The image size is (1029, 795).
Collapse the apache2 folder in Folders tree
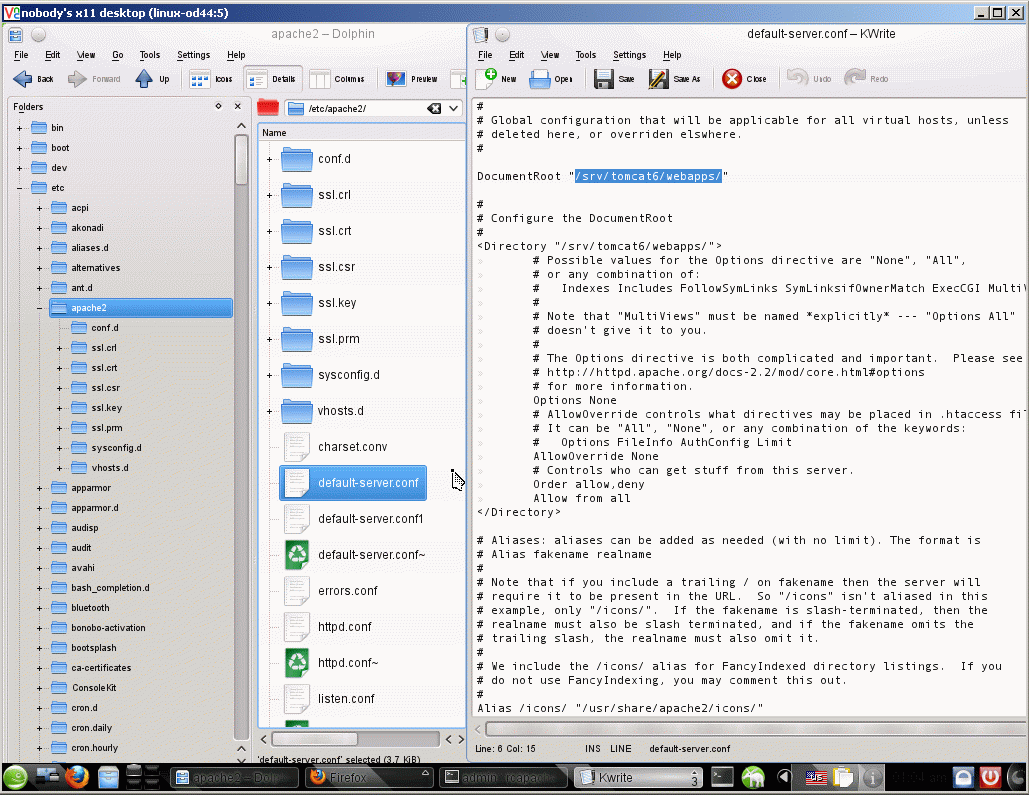[39, 308]
